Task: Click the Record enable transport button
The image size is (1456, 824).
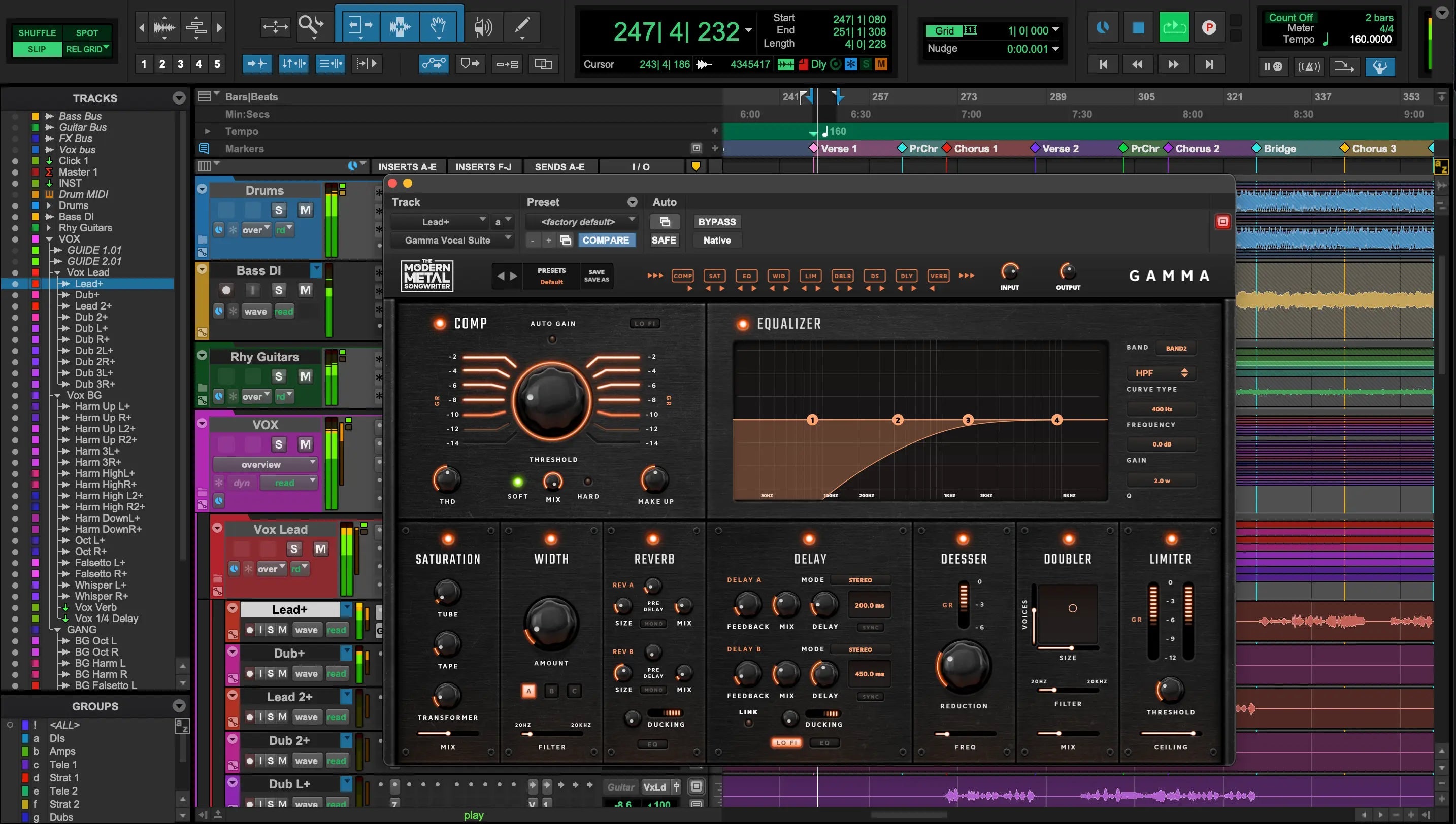Action: click(x=1209, y=27)
